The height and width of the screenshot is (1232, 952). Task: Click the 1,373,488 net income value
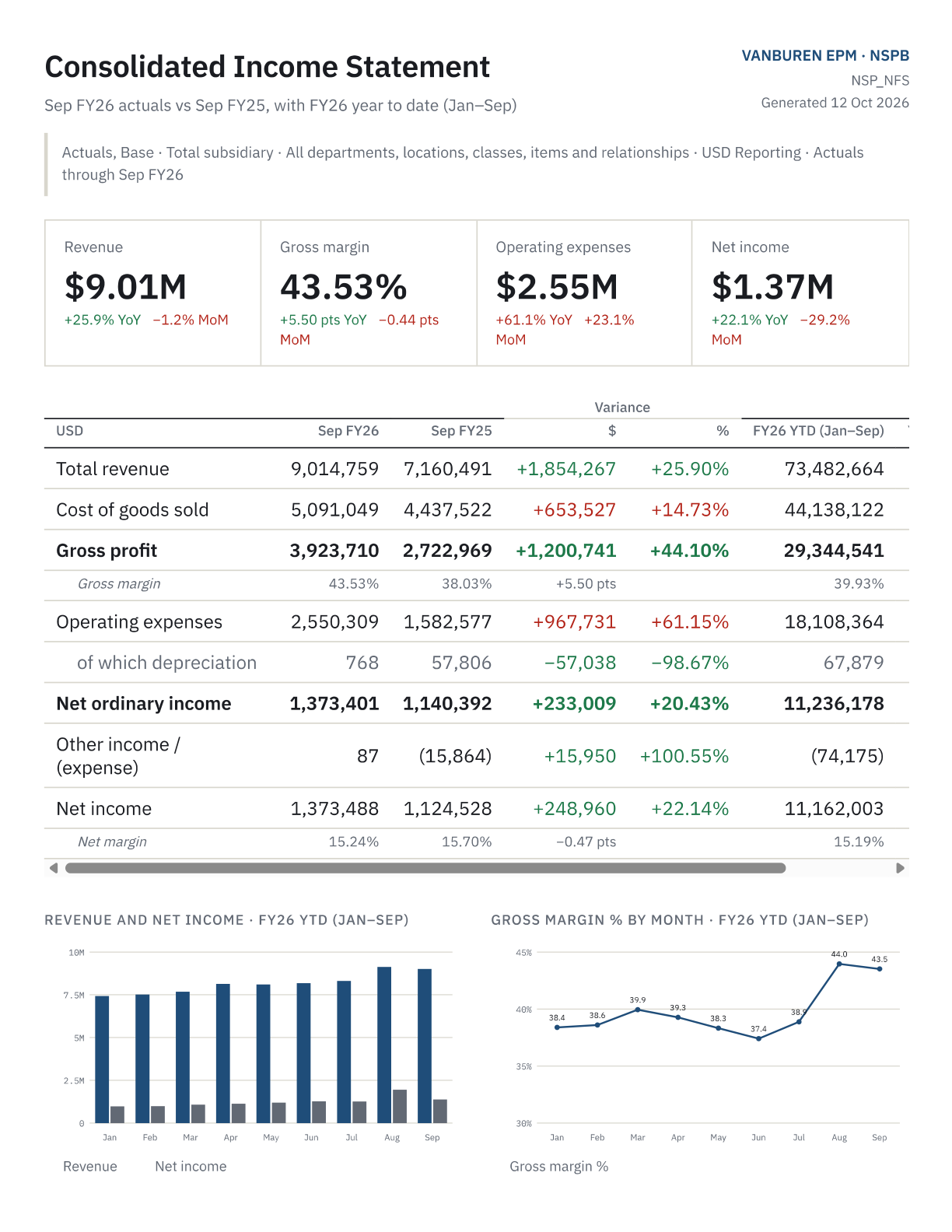point(334,809)
